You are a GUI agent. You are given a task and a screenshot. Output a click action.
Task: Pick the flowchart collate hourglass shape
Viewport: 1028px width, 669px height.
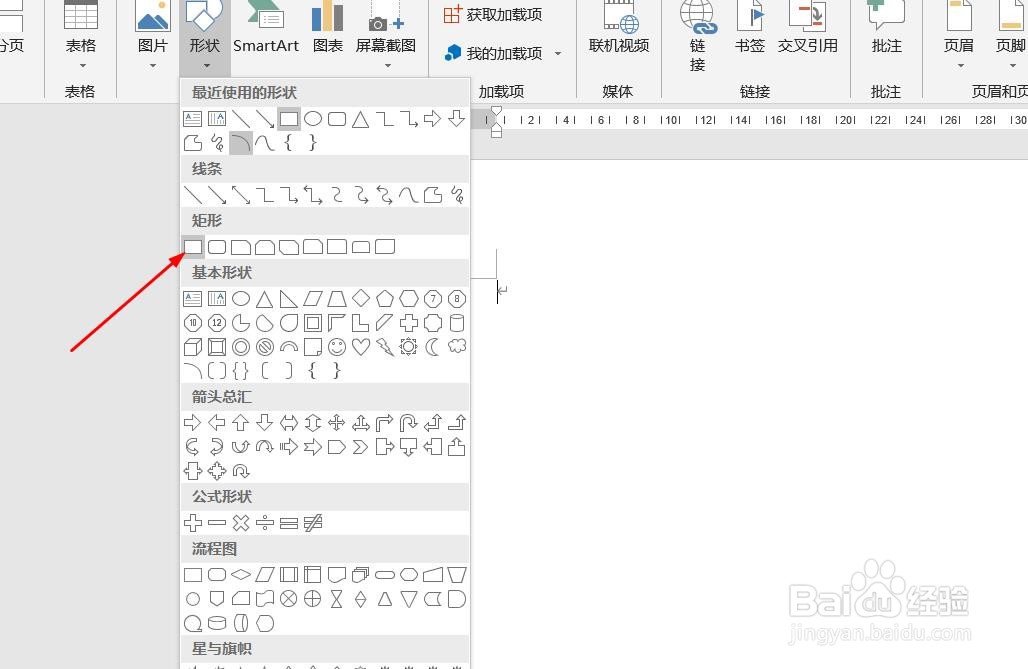337,599
